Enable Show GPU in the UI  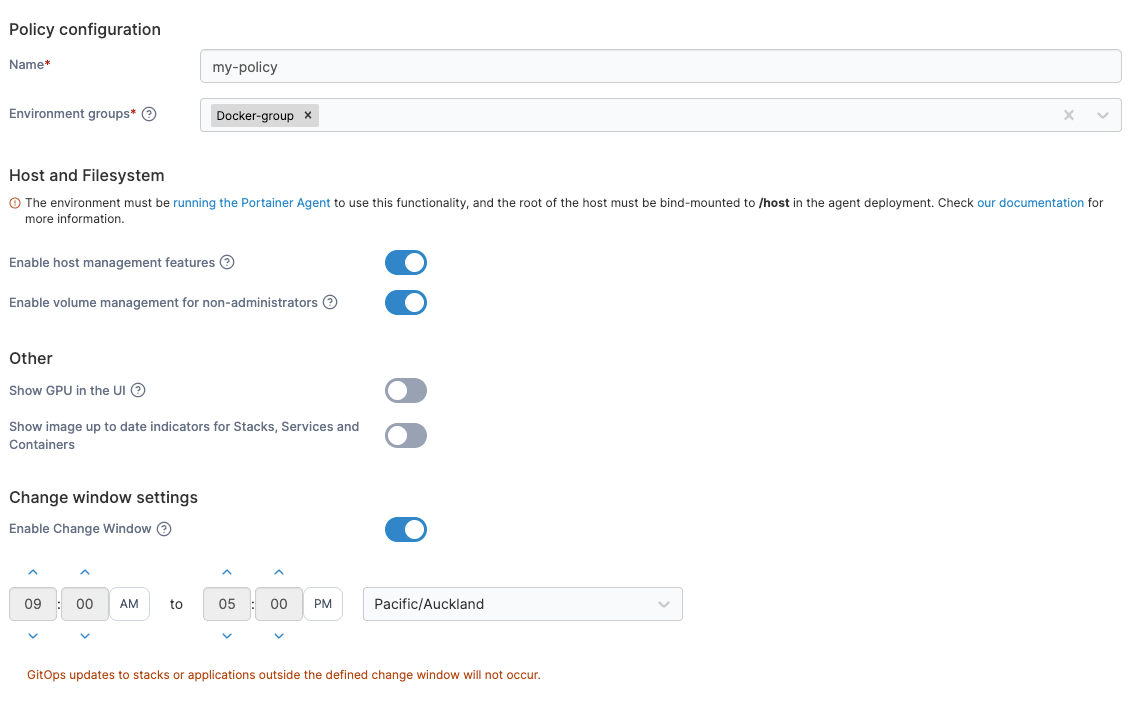coord(406,390)
